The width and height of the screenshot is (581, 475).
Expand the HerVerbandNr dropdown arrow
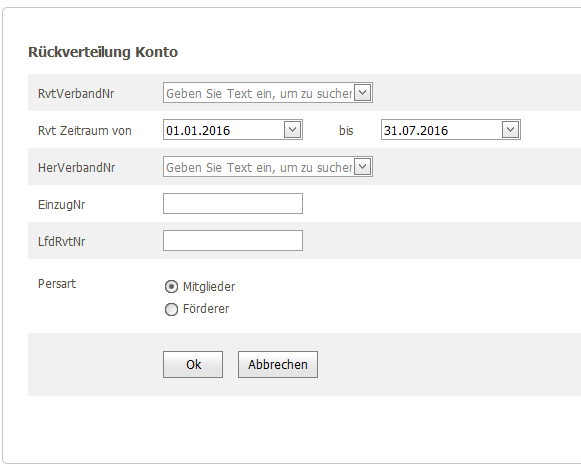point(362,167)
